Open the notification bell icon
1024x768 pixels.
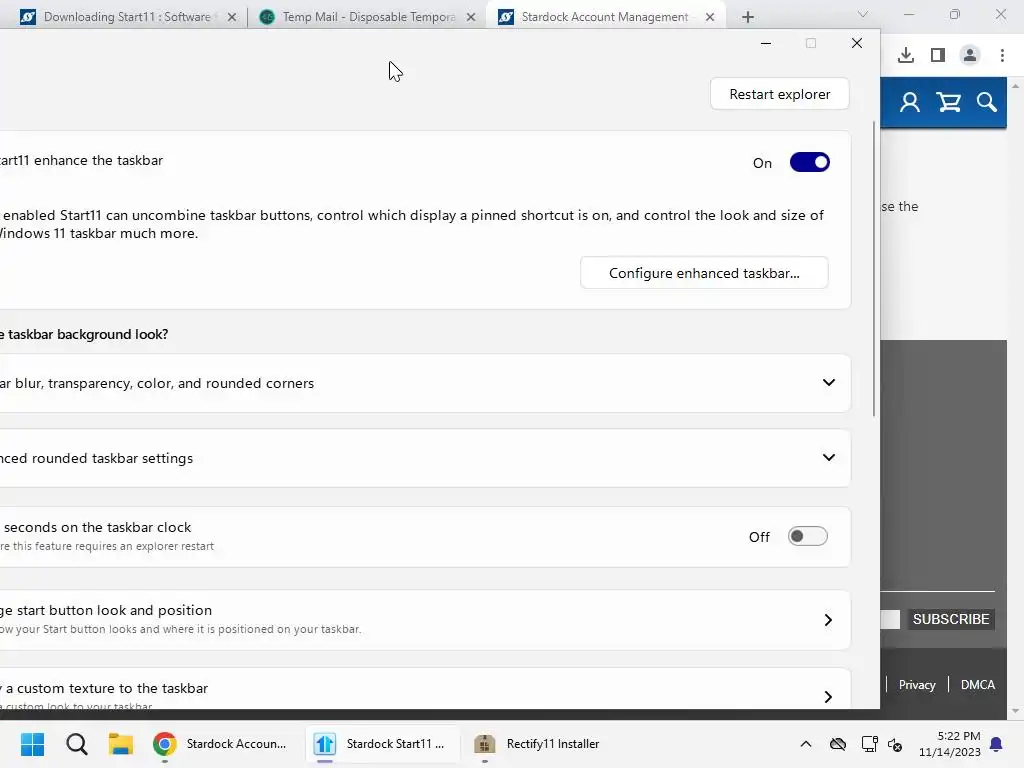pyautogui.click(x=997, y=744)
